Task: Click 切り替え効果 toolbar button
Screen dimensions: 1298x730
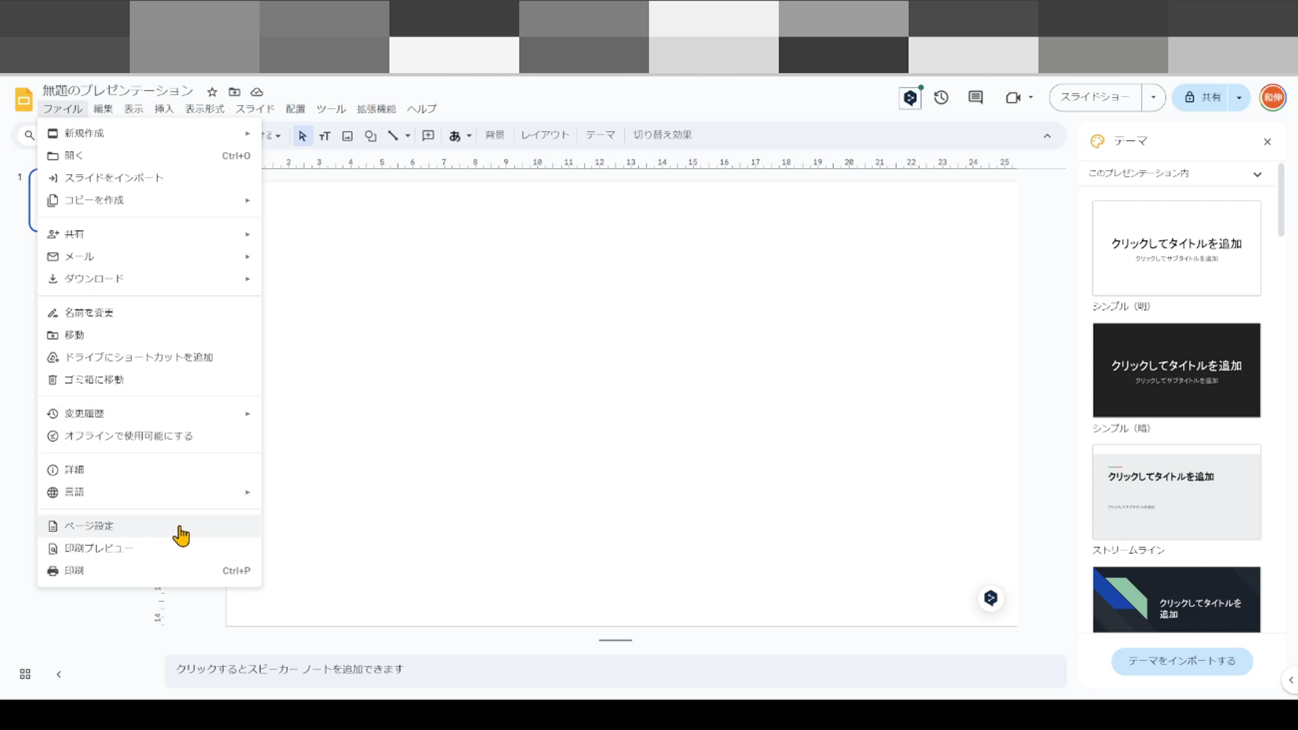Action: tap(662, 135)
